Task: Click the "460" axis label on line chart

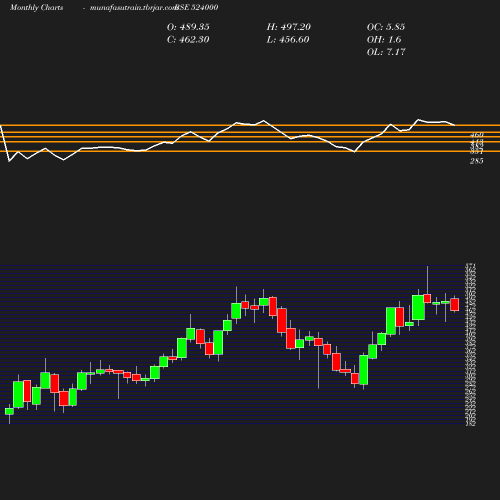Action: [x=477, y=135]
